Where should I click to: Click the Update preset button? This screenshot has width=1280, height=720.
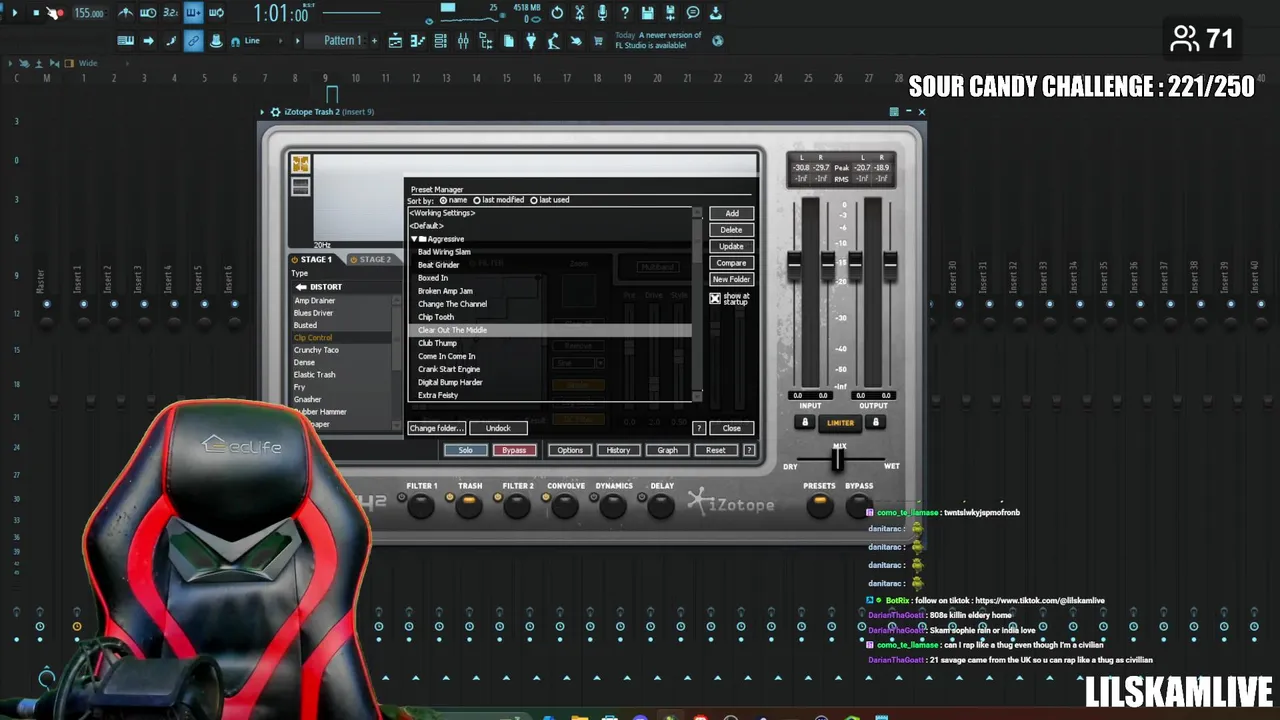731,246
